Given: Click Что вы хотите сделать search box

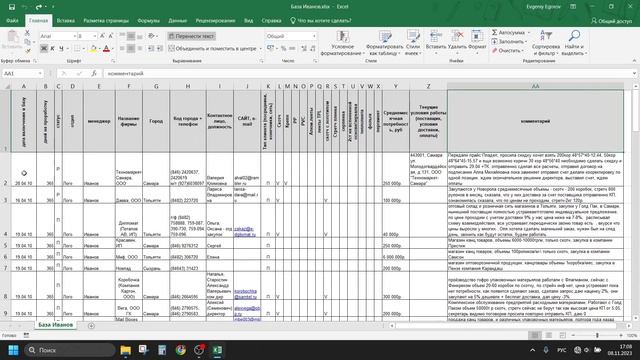Looking at the screenshot, I should pyautogui.click(x=321, y=21).
